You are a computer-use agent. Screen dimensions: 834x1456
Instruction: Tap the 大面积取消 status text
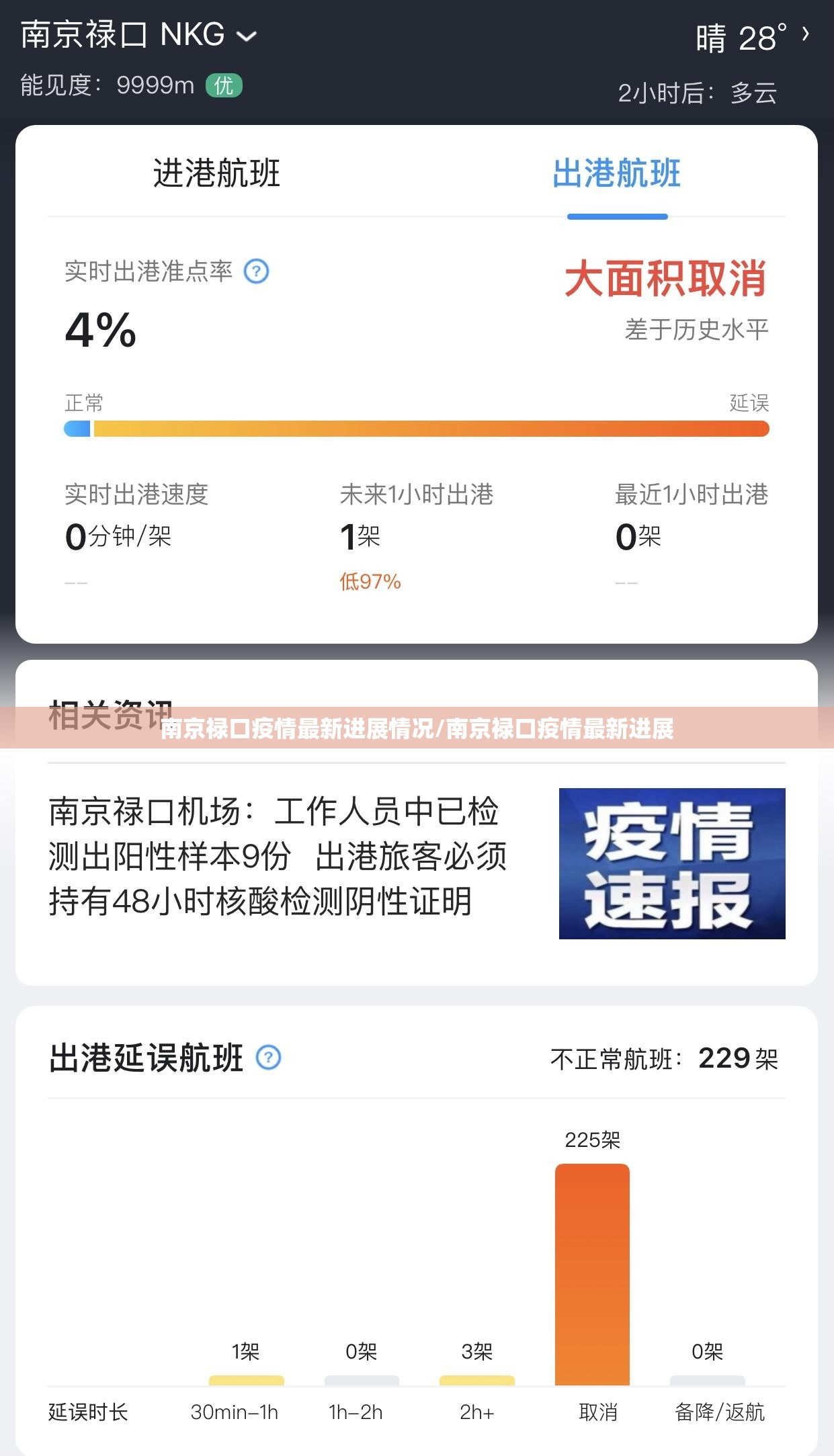665,279
